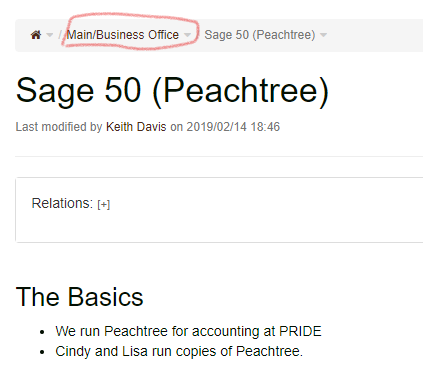
Task: Open the Keith Davis author profile link
Action: (136, 127)
